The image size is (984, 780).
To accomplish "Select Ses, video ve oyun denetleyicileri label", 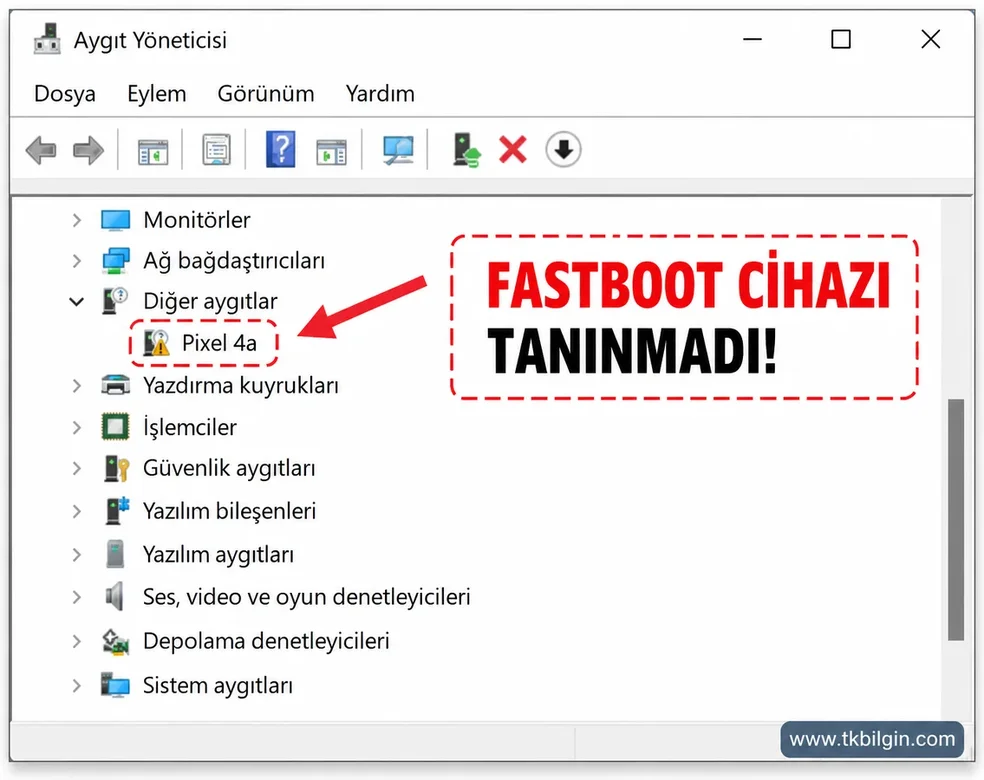I will 307,597.
